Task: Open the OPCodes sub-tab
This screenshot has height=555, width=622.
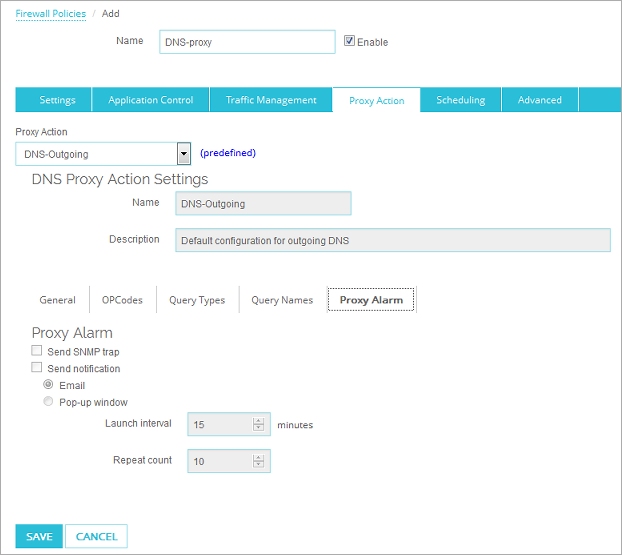Action: [x=122, y=300]
